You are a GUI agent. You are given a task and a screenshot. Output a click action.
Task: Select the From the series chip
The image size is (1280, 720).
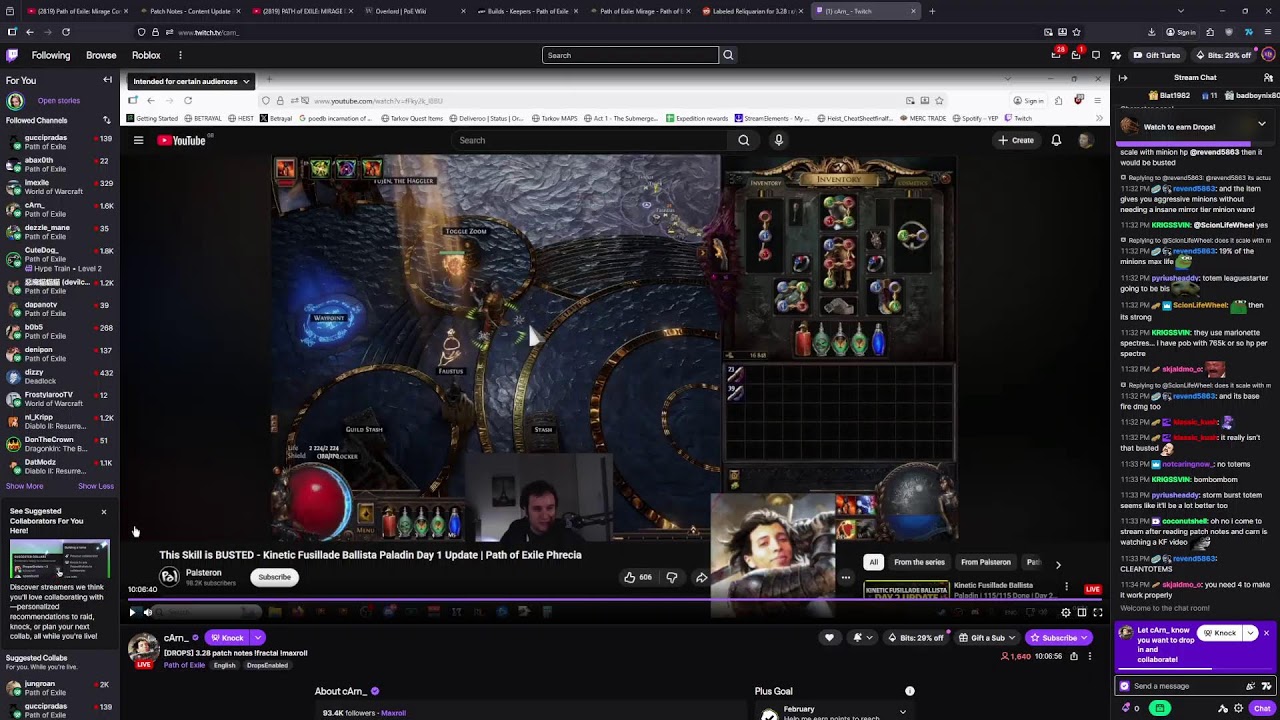pyautogui.click(x=919, y=562)
